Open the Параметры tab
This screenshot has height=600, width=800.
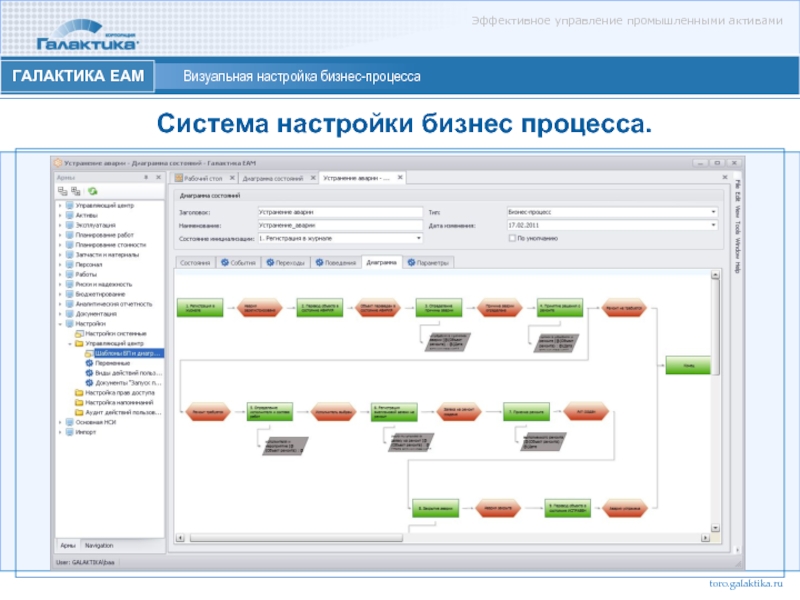(x=428, y=263)
